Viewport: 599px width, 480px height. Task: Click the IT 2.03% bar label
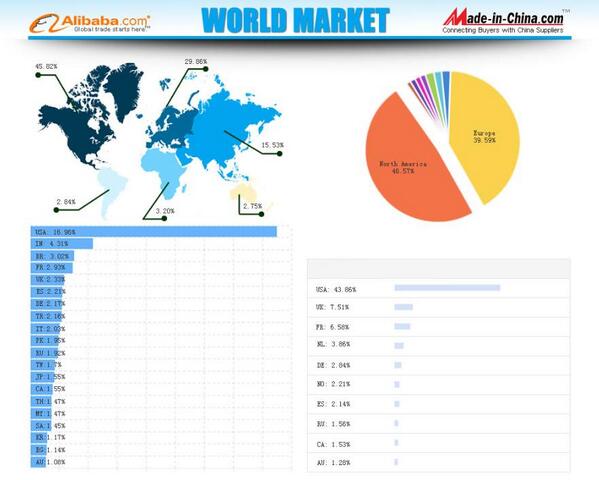pos(50,329)
